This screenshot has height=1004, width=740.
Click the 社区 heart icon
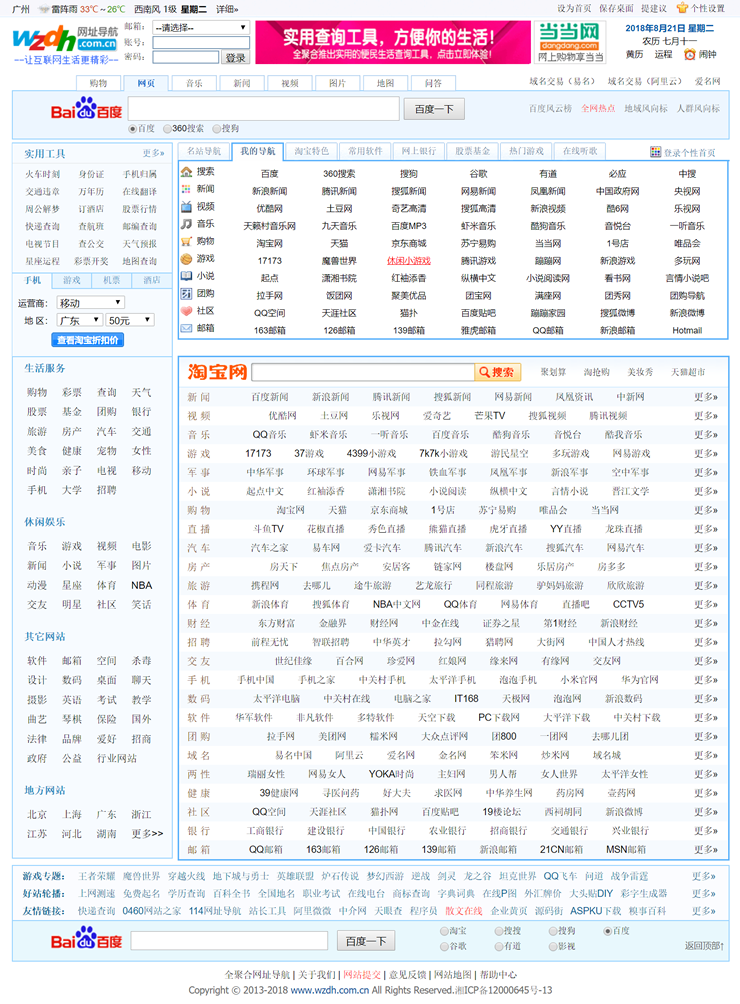coord(186,310)
